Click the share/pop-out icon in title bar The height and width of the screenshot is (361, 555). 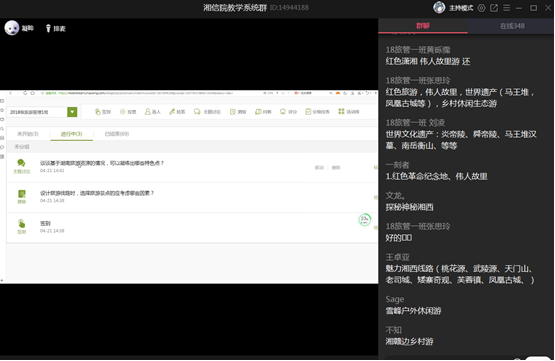tap(494, 8)
